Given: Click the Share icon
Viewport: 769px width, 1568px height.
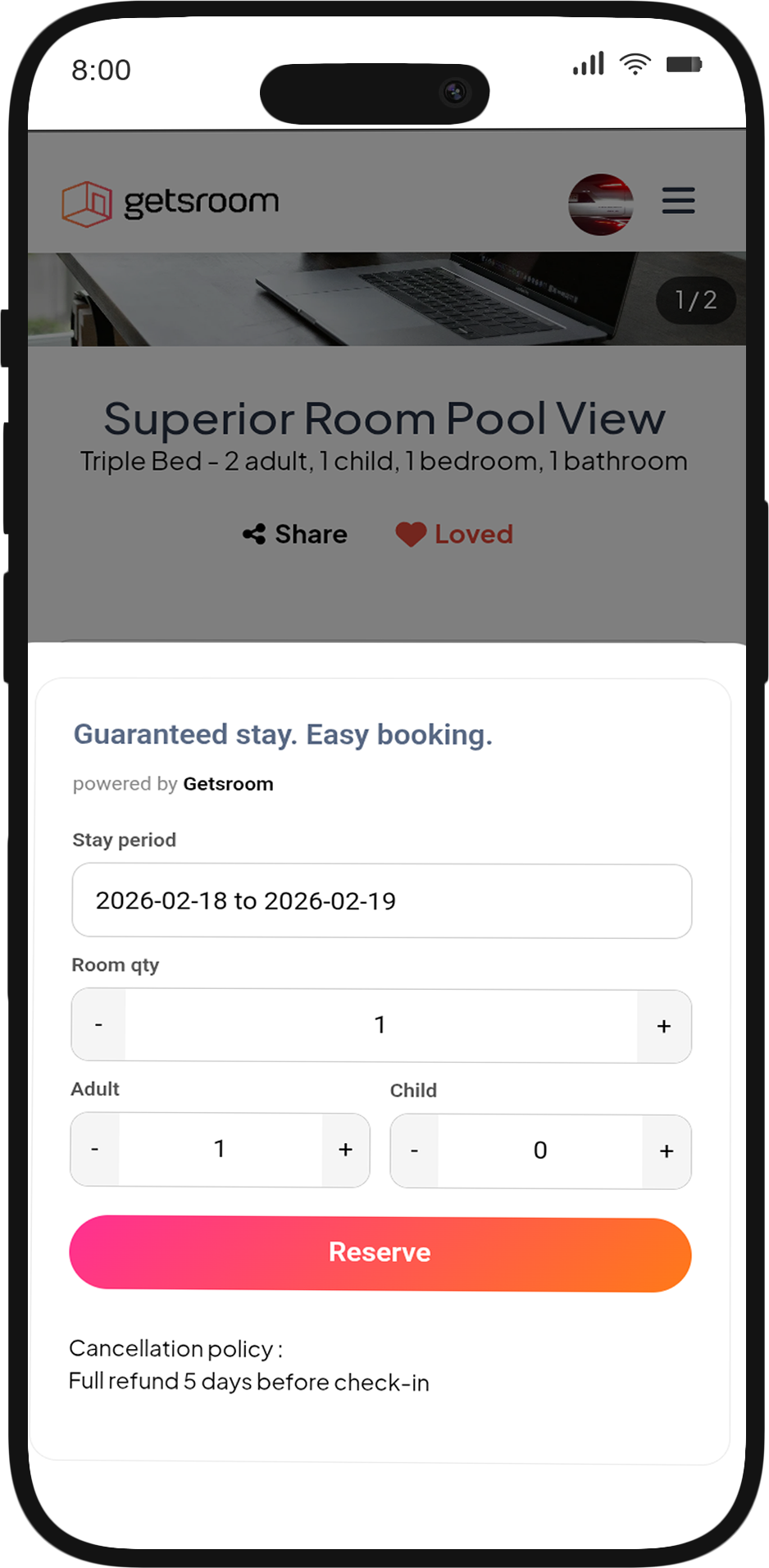Looking at the screenshot, I should [254, 534].
